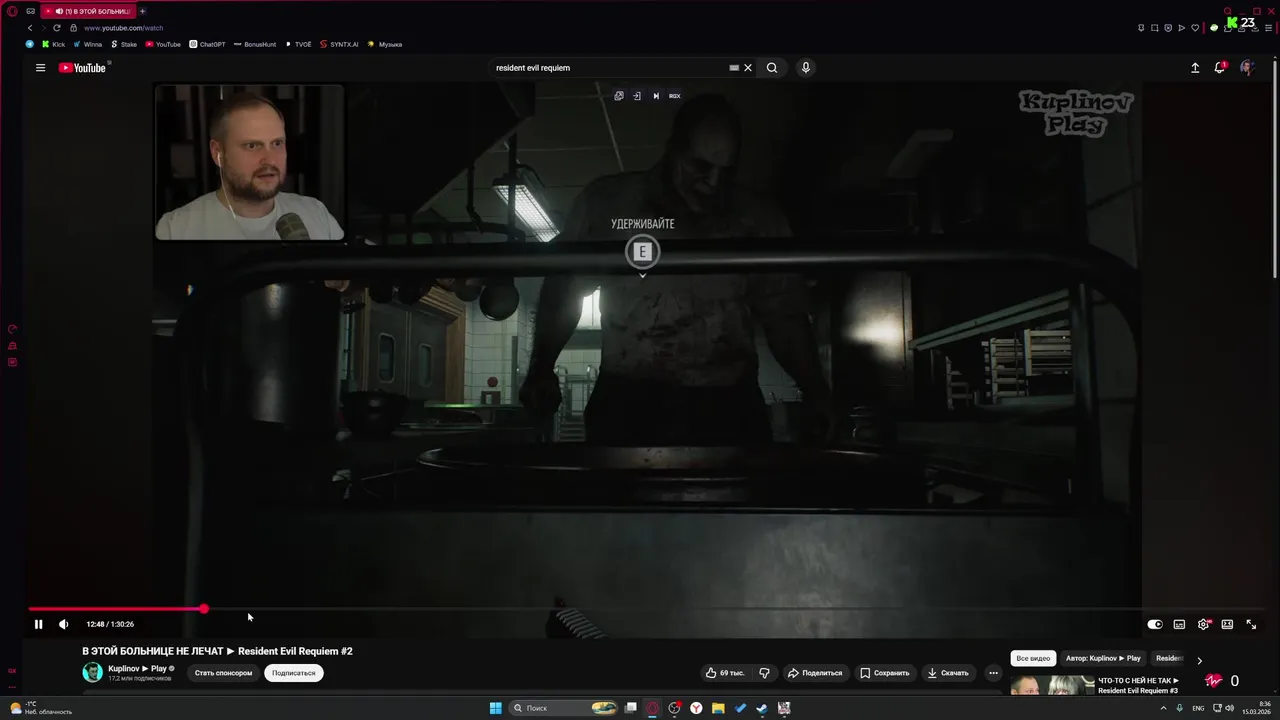Open File Explorer folder in taskbar
The width and height of the screenshot is (1280, 720).
(718, 708)
